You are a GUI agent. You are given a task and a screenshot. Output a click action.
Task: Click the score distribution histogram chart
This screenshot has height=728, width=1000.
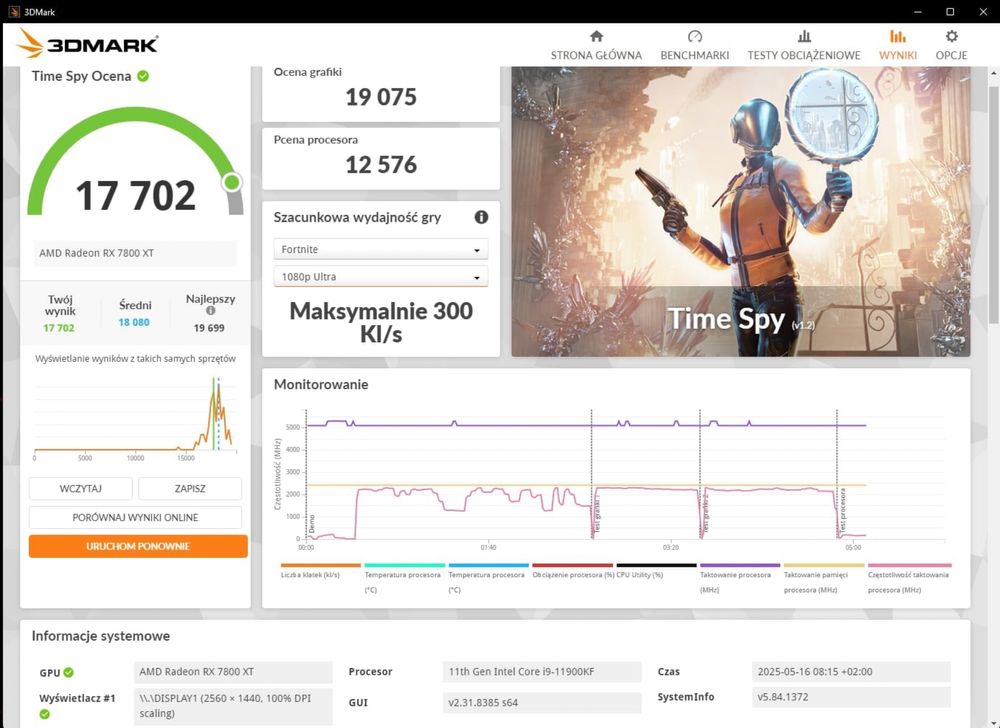pyautogui.click(x=135, y=418)
